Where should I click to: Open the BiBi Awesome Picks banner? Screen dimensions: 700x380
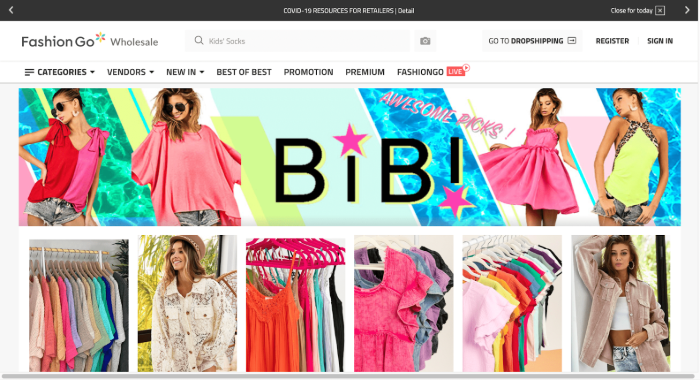(x=350, y=157)
